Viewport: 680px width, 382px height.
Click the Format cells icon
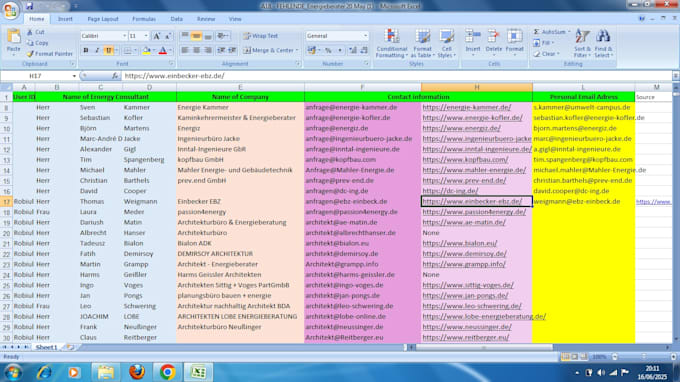[514, 36]
